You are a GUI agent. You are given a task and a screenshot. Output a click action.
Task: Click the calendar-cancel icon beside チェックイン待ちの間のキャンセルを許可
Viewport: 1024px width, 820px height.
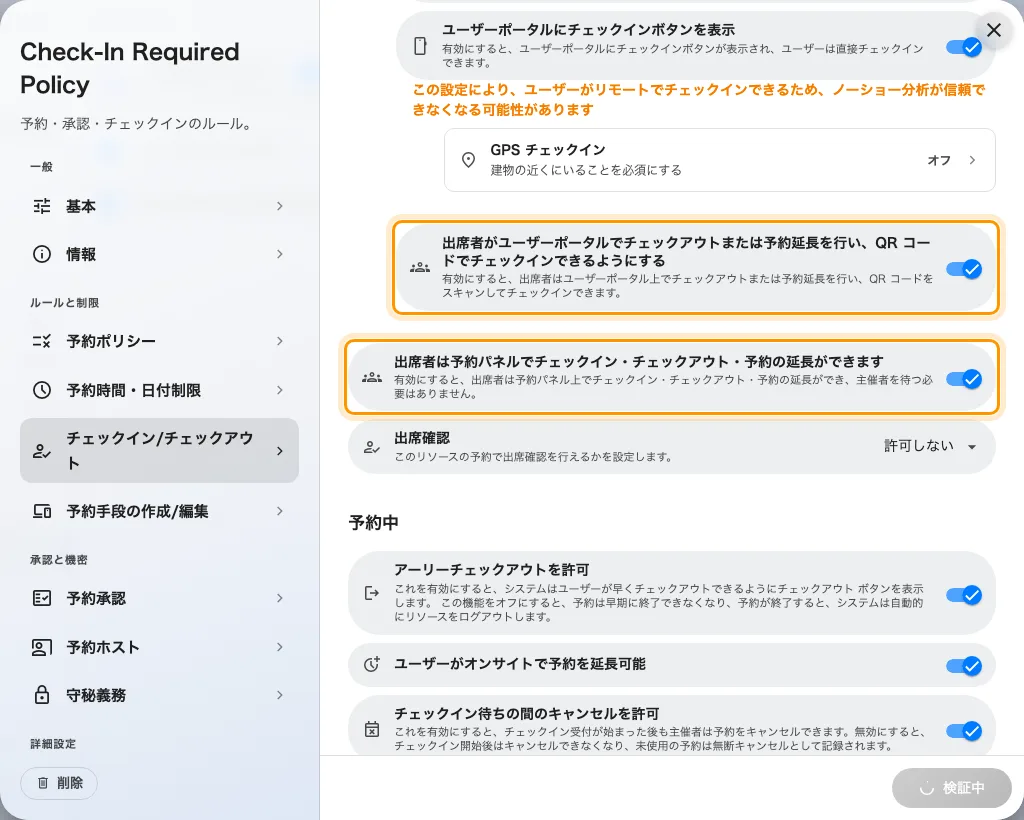(372, 729)
